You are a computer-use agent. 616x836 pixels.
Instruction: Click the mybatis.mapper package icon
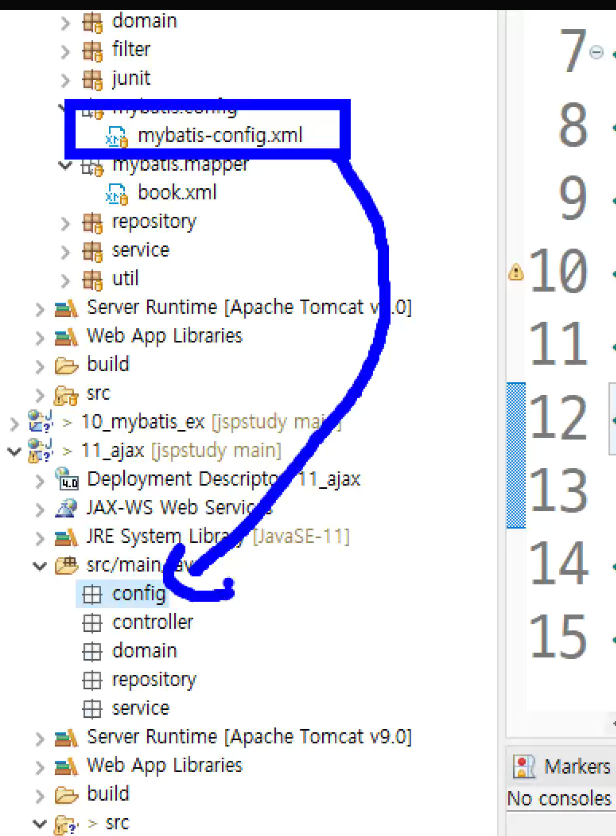[x=92, y=166]
